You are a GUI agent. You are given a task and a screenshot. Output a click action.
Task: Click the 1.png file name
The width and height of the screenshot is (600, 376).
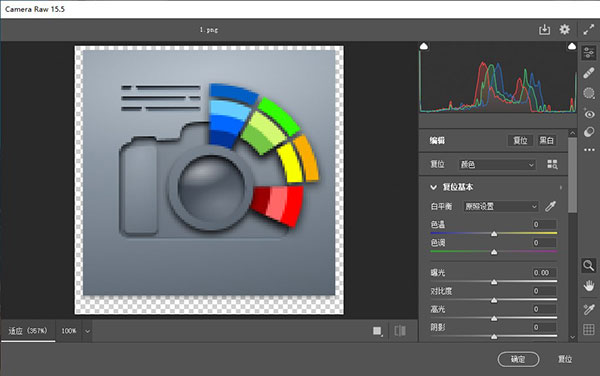pos(209,30)
